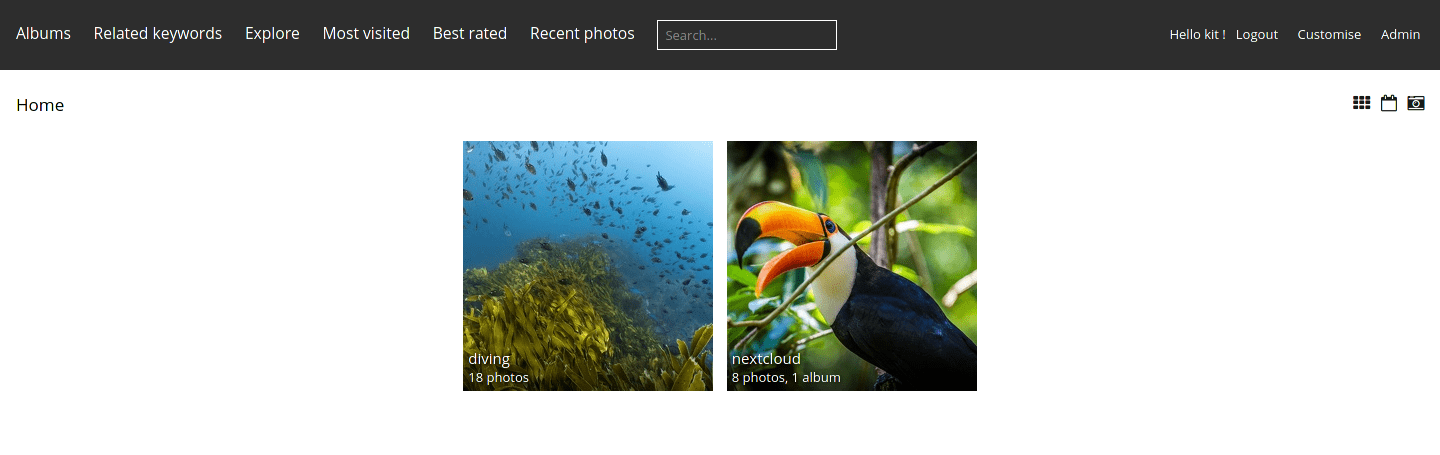Expand the Explore menu
Viewport: 1440px width, 455px height.
point(272,33)
